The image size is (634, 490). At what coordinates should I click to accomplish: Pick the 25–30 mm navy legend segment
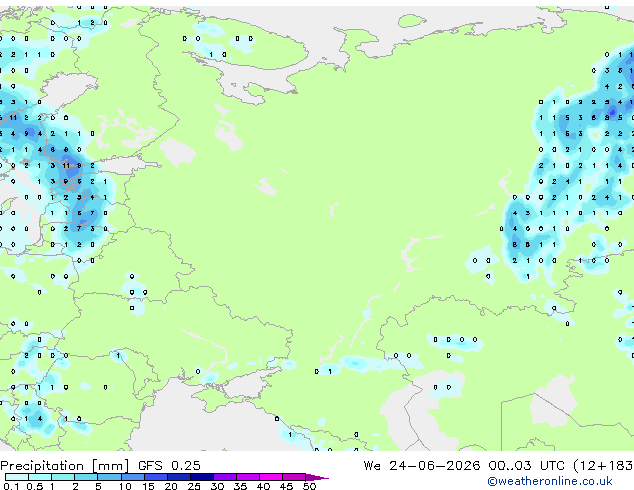coord(202,477)
